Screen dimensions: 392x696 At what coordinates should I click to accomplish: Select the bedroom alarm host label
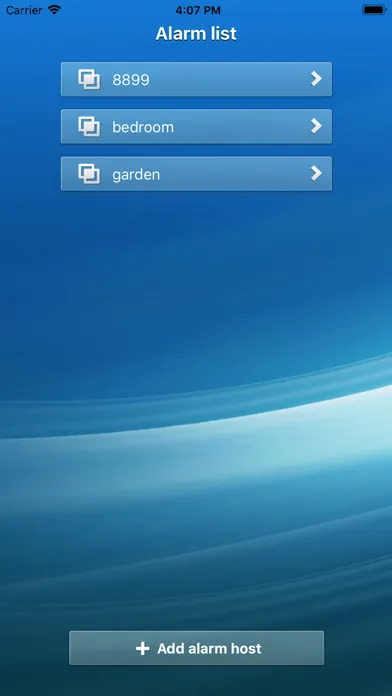click(143, 127)
